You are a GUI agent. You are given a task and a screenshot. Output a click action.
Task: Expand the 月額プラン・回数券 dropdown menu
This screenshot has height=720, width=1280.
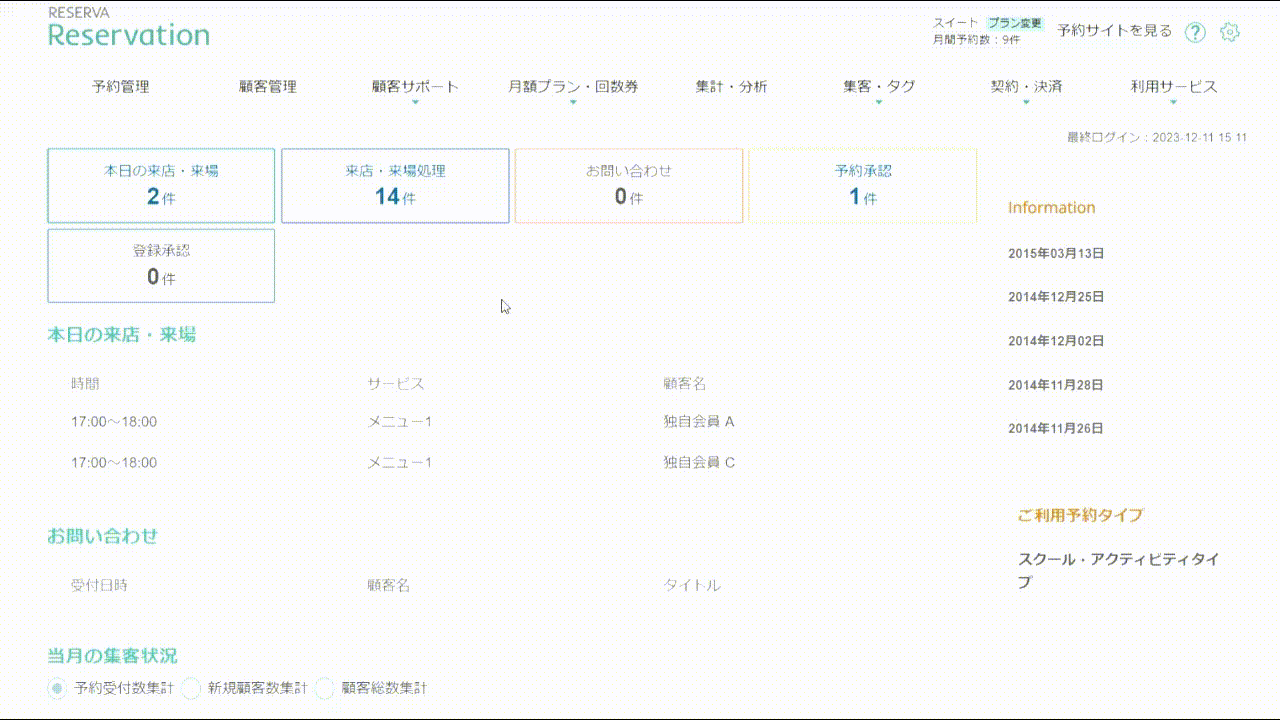click(573, 87)
